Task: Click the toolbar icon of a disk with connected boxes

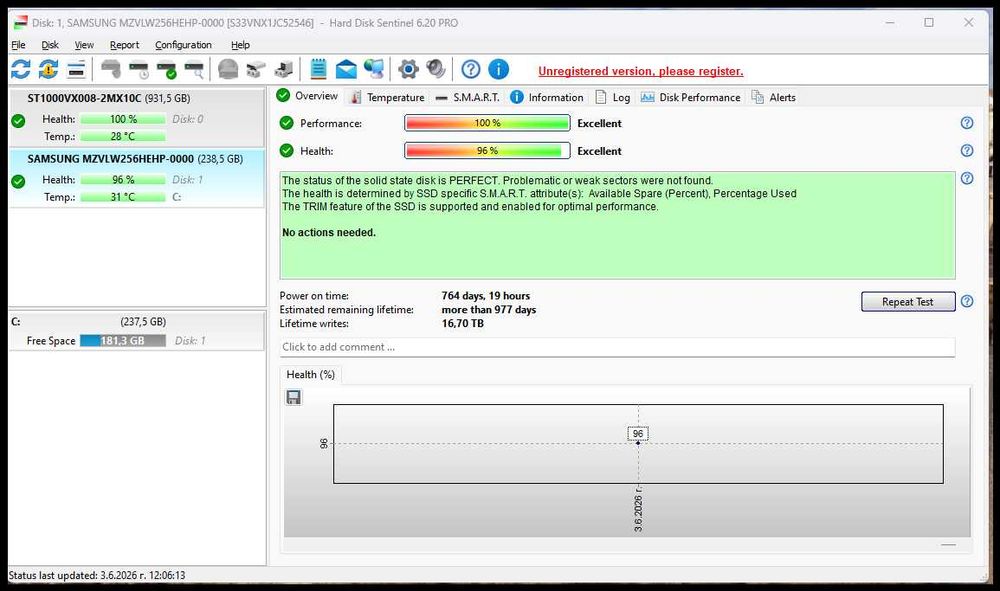Action: (x=256, y=69)
